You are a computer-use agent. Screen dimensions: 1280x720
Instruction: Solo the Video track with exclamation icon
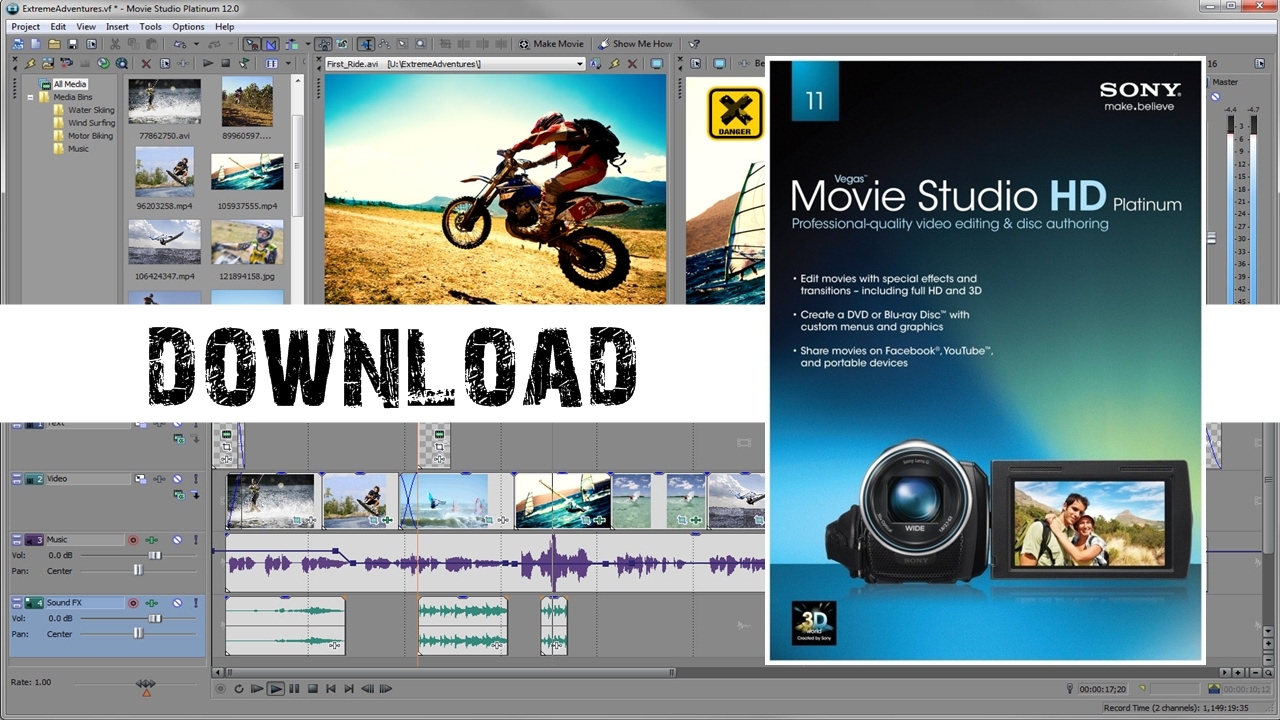click(196, 479)
